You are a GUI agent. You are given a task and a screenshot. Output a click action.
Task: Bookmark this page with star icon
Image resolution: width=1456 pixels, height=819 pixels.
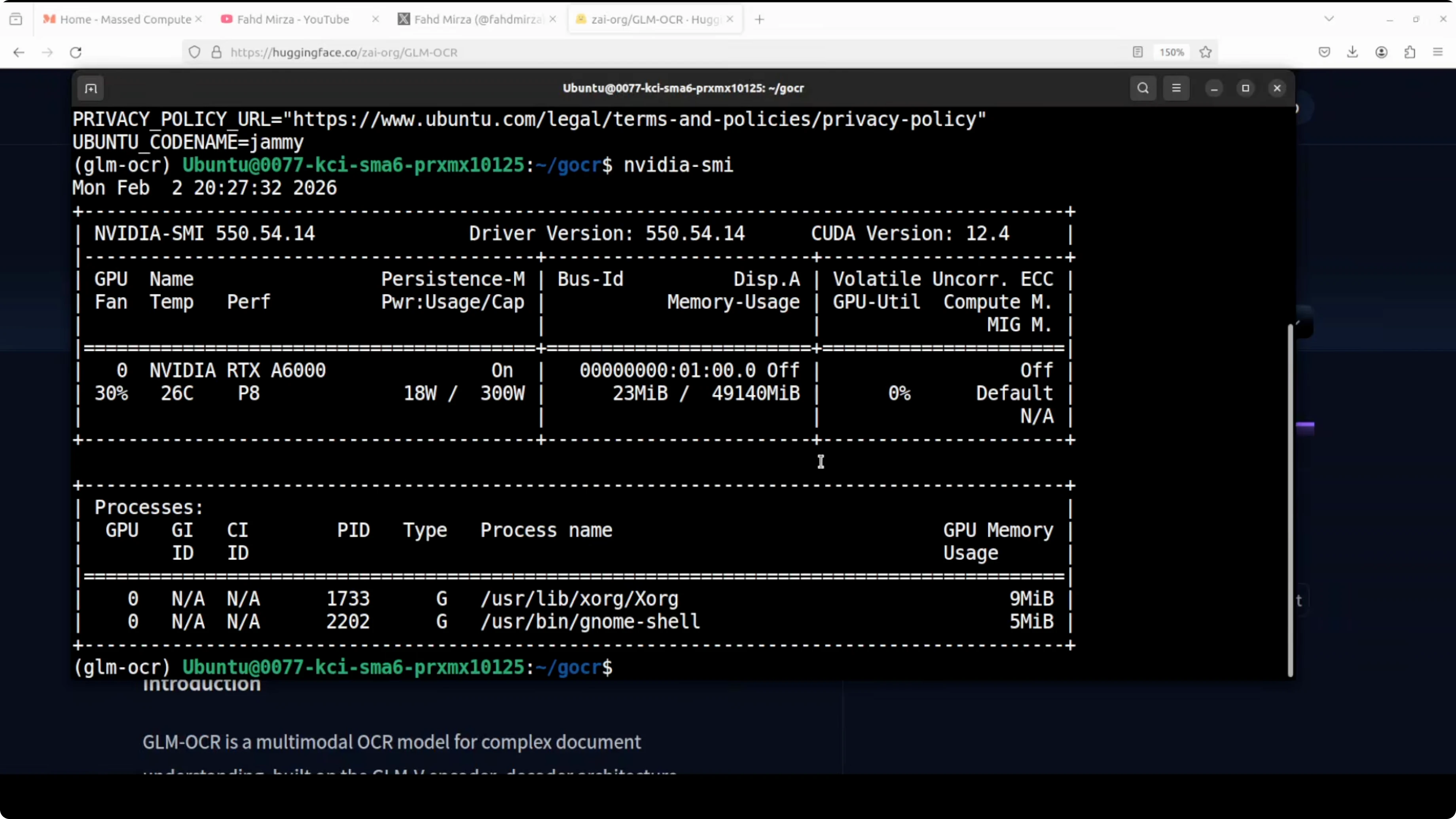[1206, 53]
